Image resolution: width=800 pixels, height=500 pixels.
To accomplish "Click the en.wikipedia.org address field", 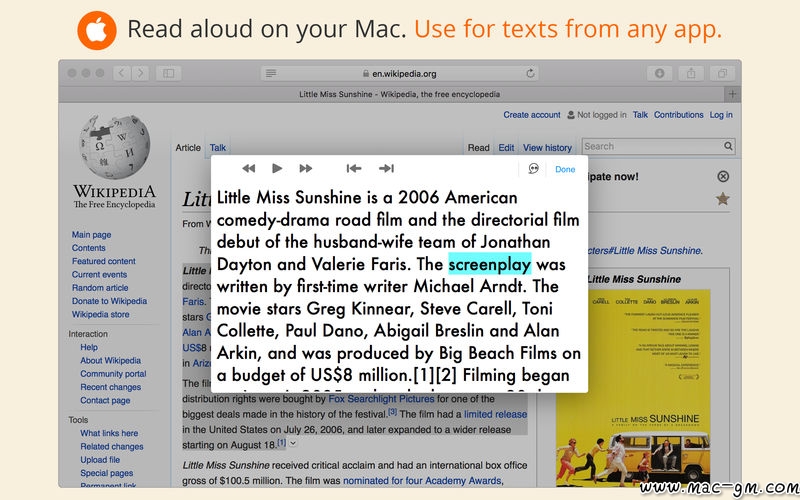I will pos(399,73).
